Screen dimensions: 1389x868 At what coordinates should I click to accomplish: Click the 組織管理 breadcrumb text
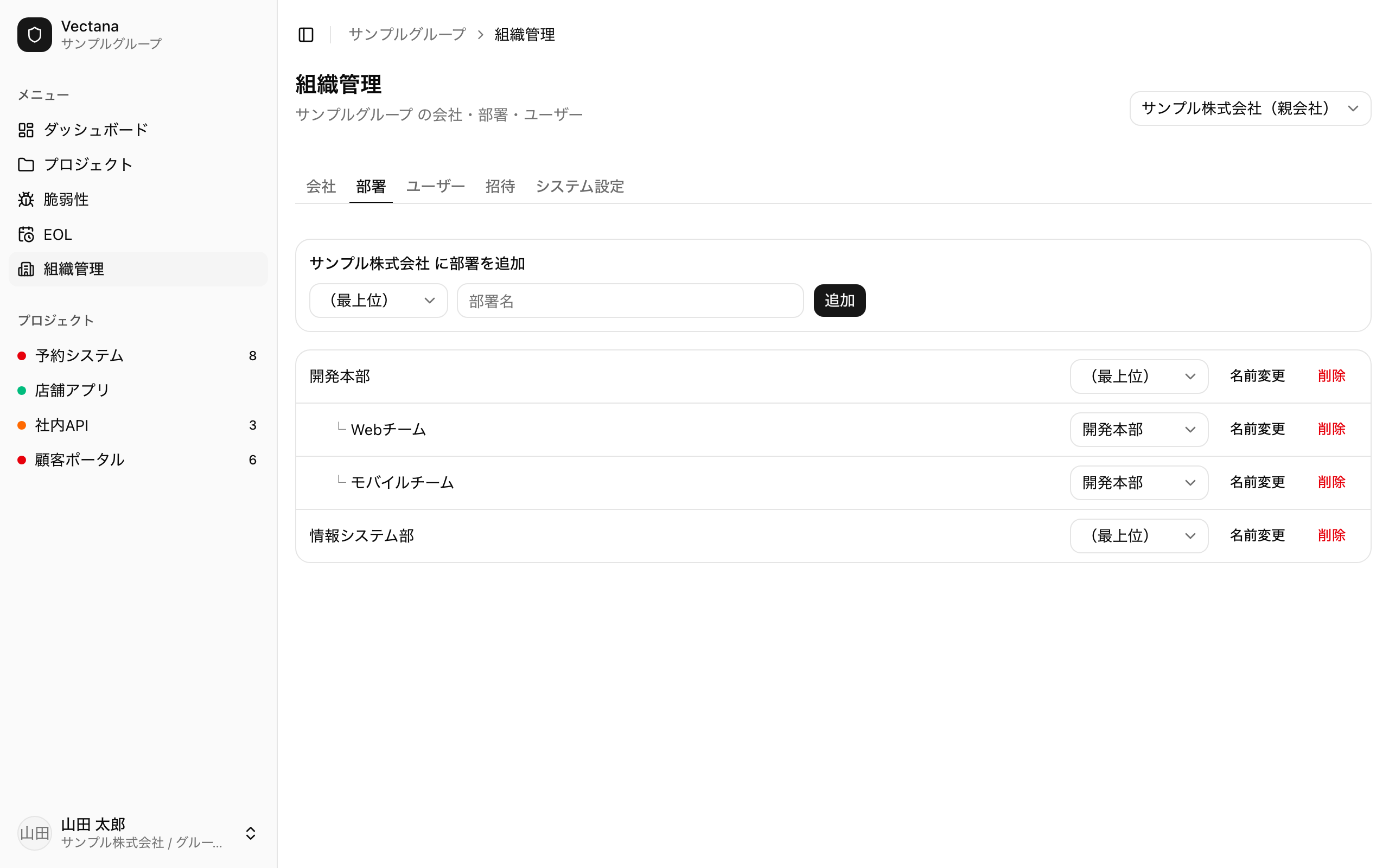(x=525, y=34)
